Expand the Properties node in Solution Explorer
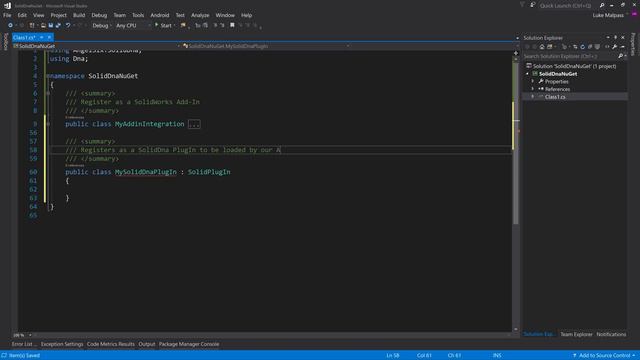The width and height of the screenshot is (640, 360). [x=533, y=82]
